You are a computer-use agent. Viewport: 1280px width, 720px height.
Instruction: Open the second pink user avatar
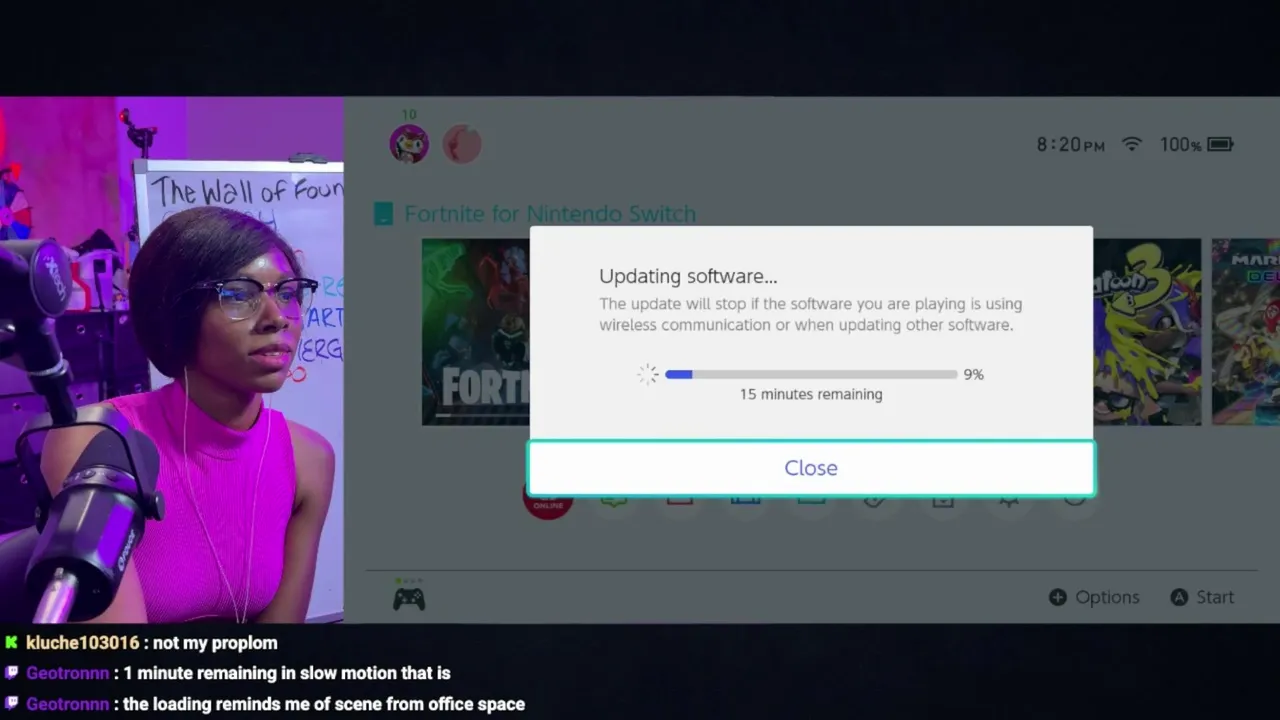pyautogui.click(x=462, y=144)
